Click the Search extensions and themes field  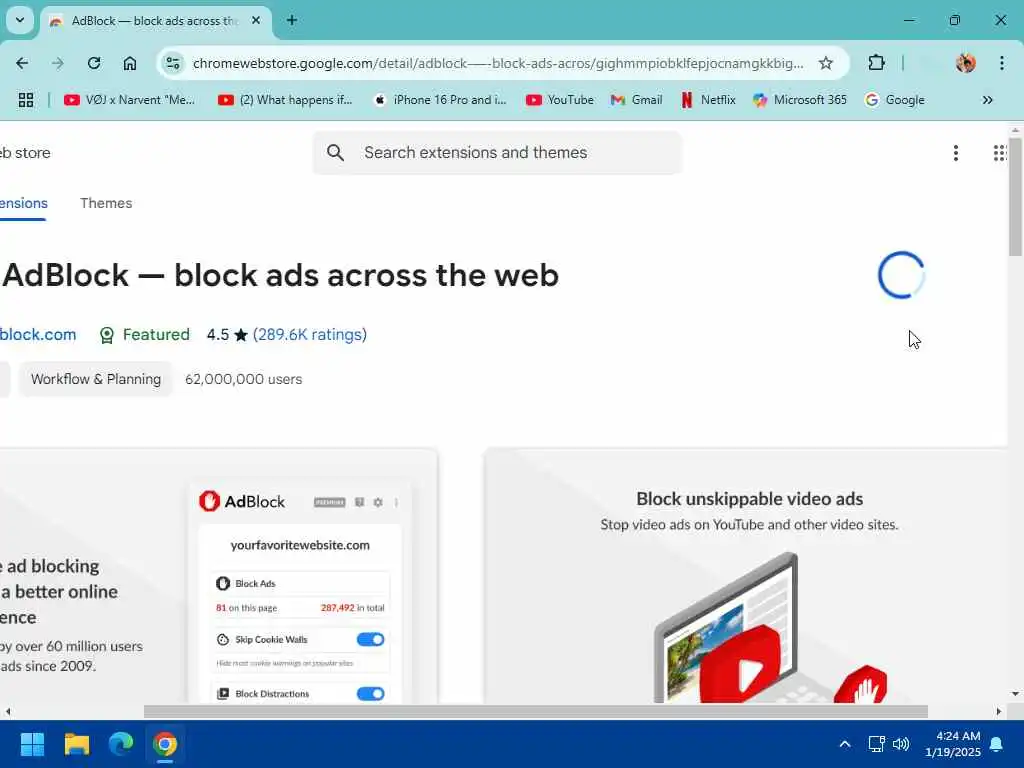coord(498,153)
